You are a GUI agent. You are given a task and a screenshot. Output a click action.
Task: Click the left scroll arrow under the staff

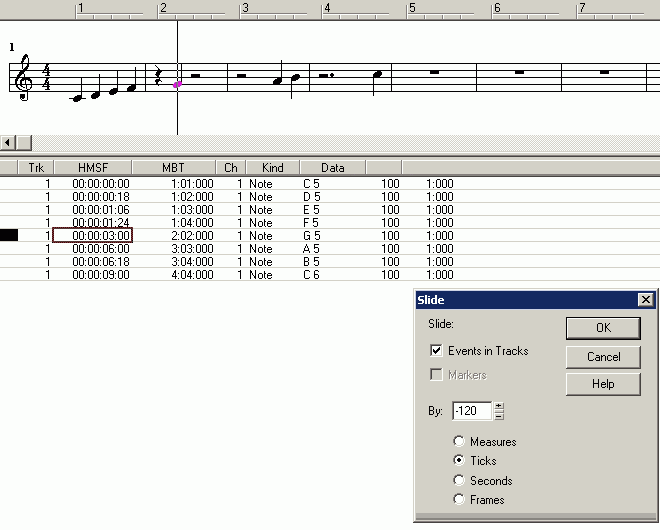click(x=8, y=143)
